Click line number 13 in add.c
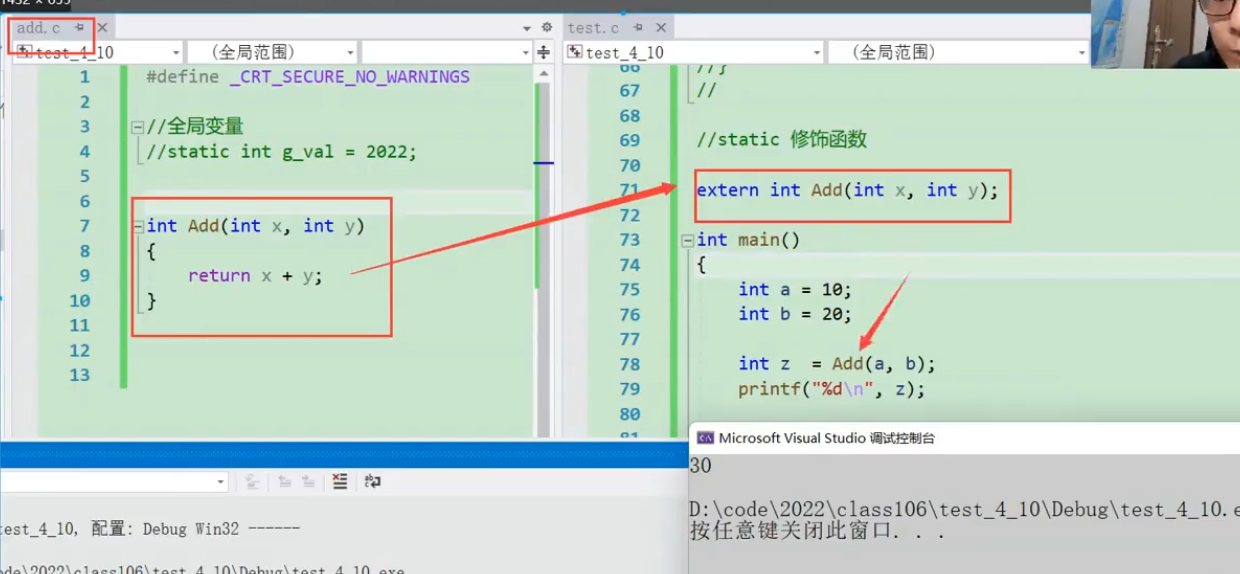1240x574 pixels. [x=79, y=375]
